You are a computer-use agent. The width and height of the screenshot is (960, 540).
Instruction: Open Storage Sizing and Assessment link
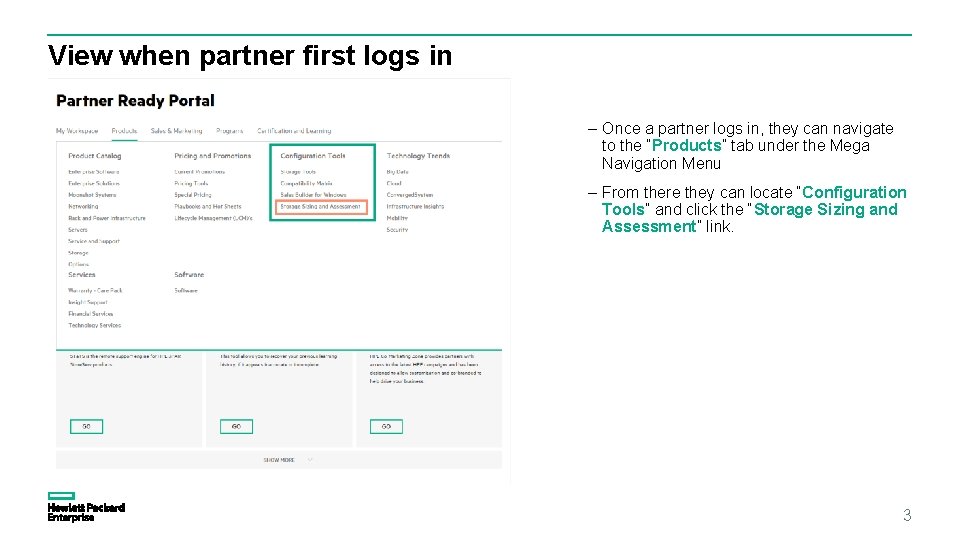click(x=321, y=207)
